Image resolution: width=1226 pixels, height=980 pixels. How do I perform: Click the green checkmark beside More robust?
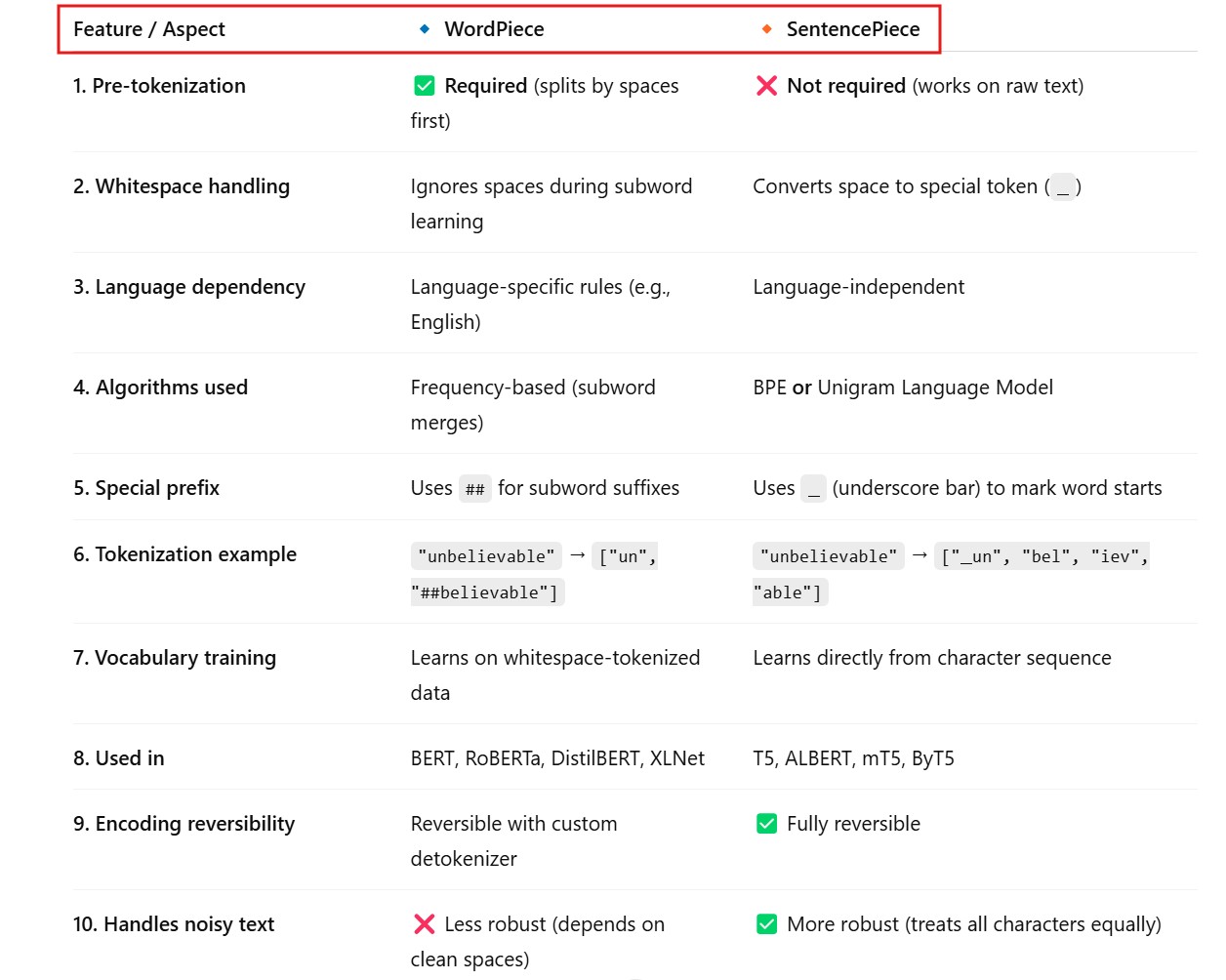pyautogui.click(x=766, y=924)
